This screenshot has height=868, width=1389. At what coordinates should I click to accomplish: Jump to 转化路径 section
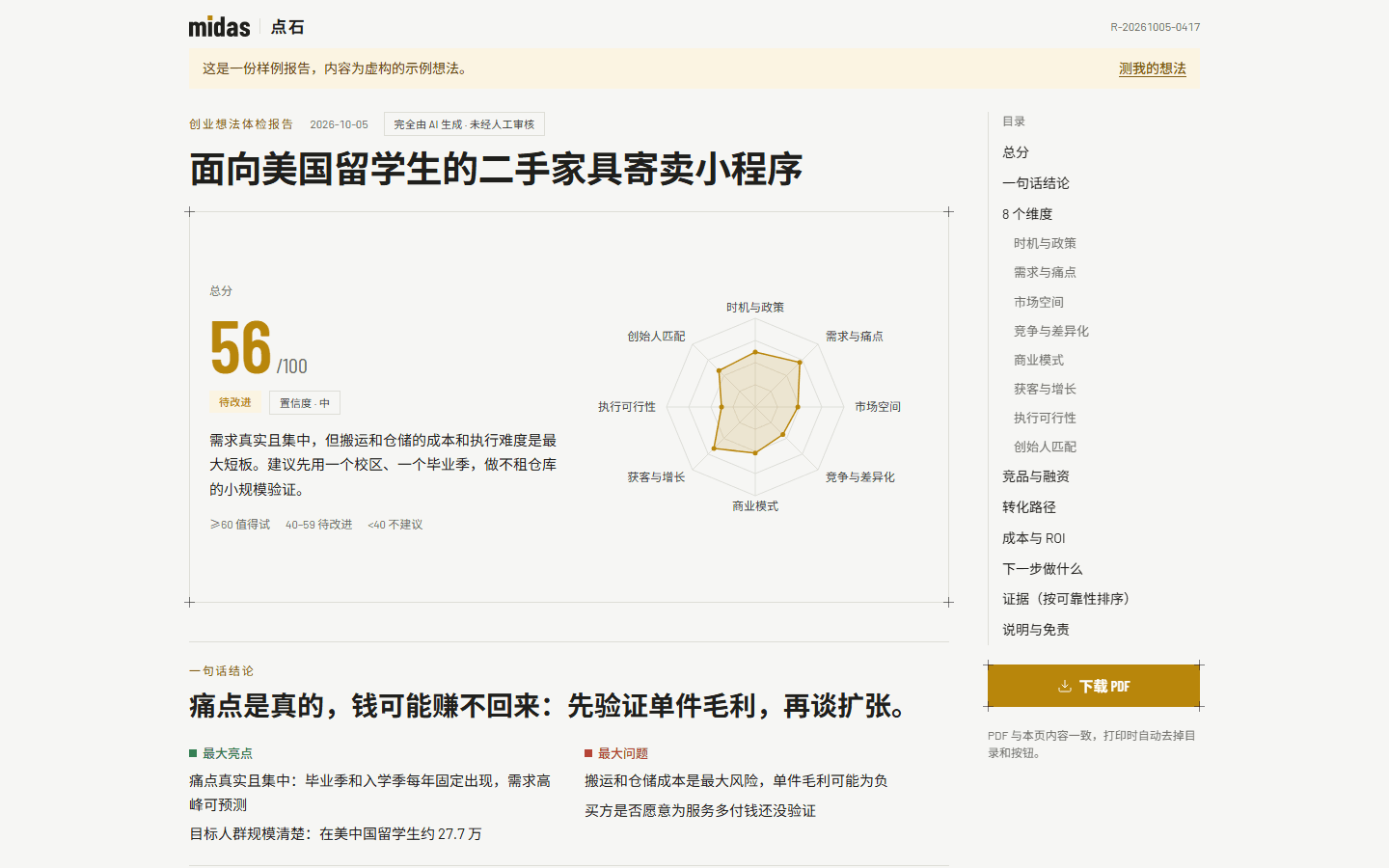click(x=1029, y=507)
